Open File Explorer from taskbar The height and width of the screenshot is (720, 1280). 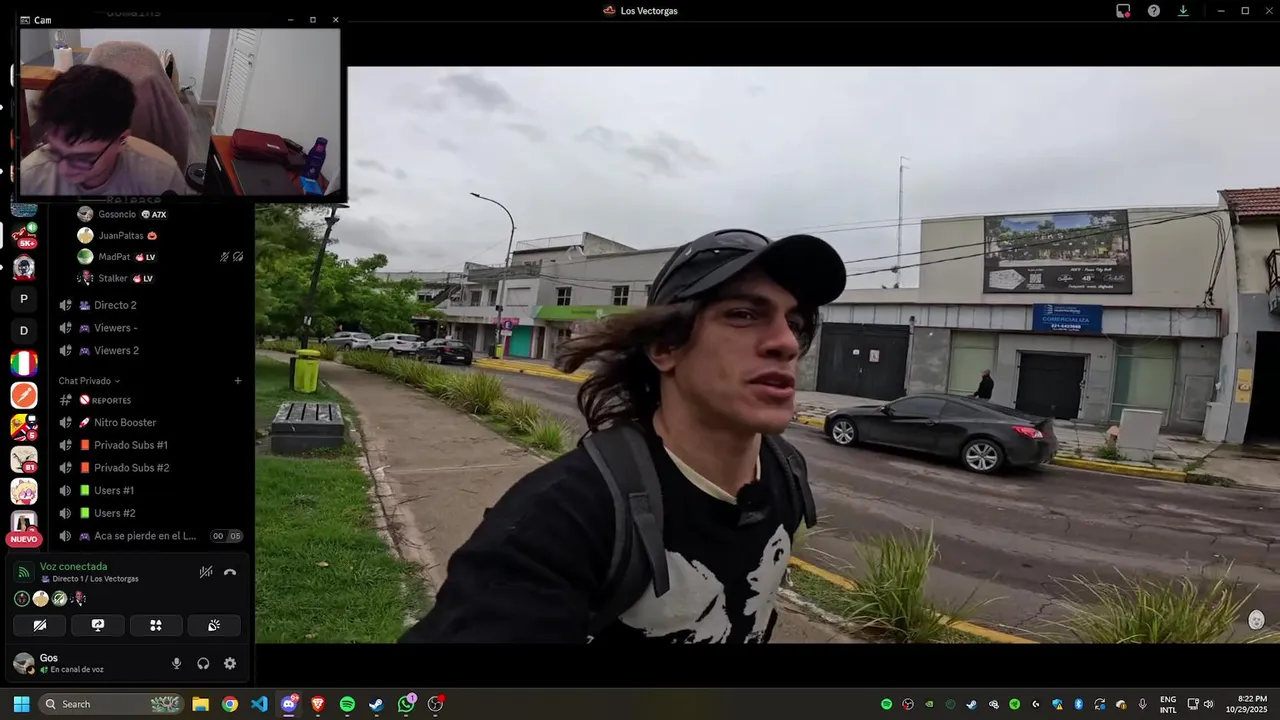200,704
